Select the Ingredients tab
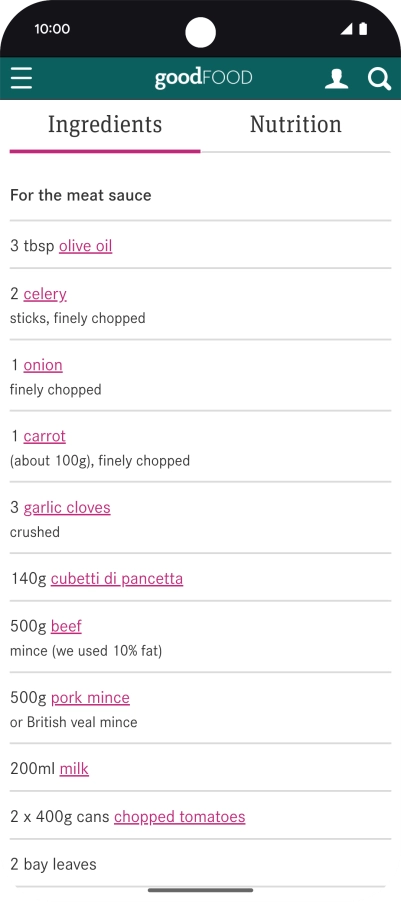This screenshot has width=401, height=902. click(x=105, y=125)
